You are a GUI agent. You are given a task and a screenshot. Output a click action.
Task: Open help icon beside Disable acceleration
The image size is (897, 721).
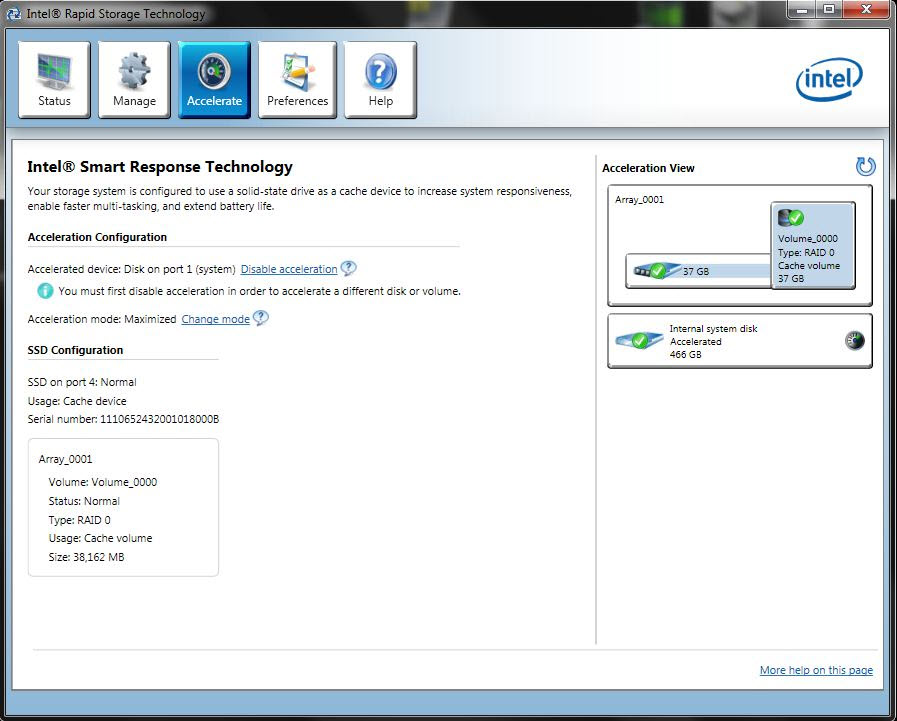pos(348,268)
